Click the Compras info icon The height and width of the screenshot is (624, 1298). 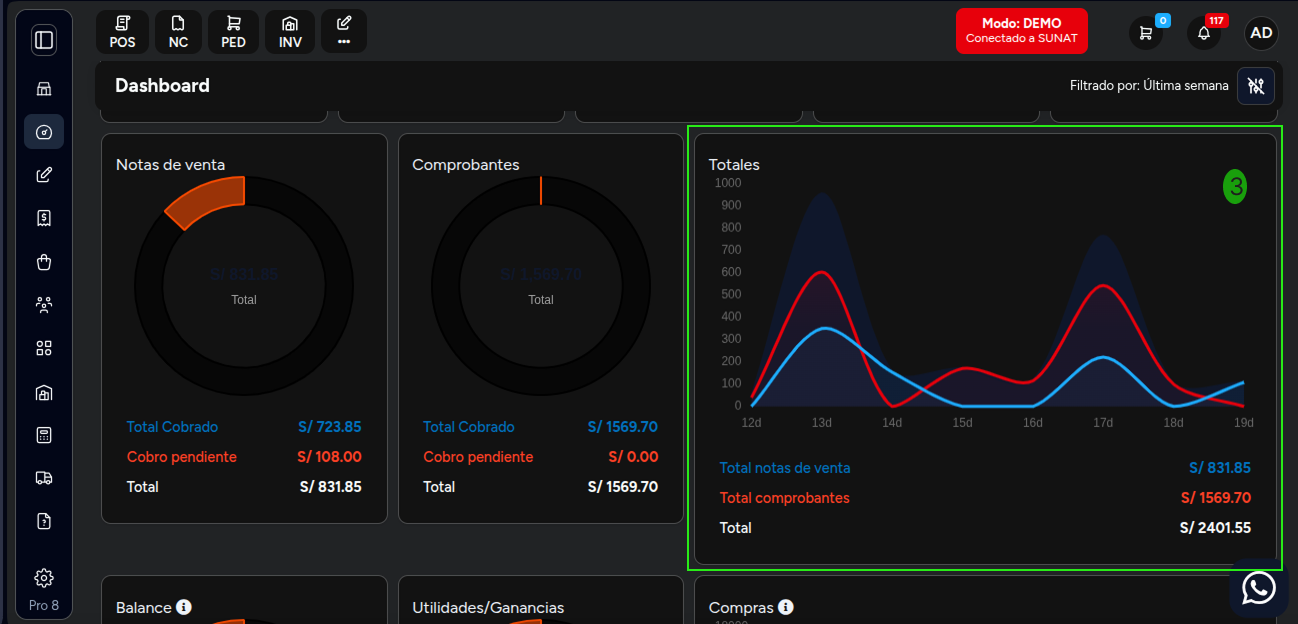point(786,607)
